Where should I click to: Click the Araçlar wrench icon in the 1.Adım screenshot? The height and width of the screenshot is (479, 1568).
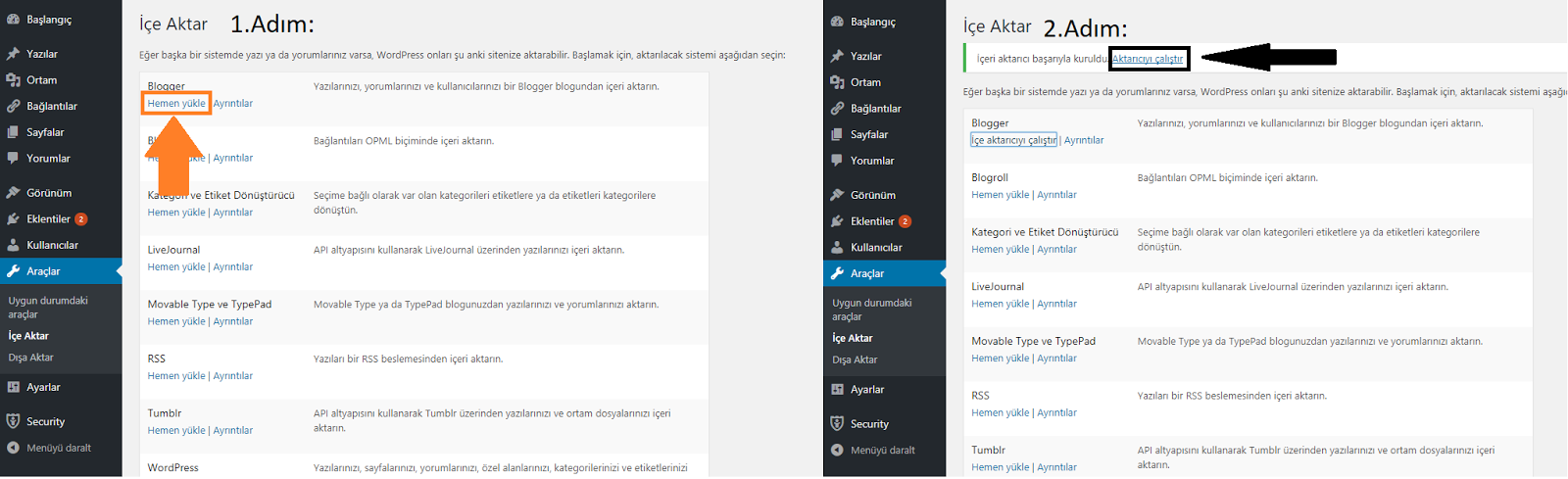(13, 271)
